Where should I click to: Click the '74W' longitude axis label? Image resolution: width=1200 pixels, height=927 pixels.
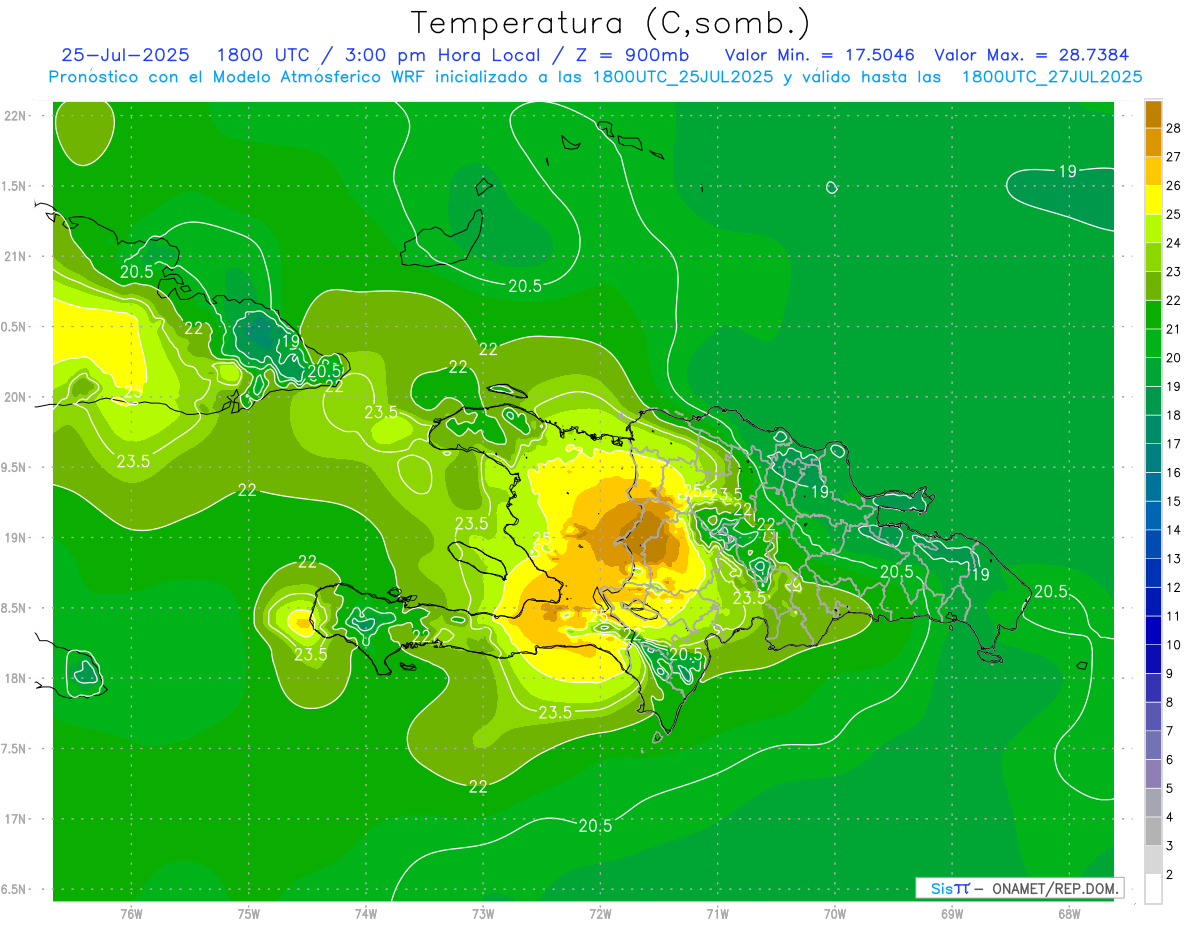click(366, 913)
